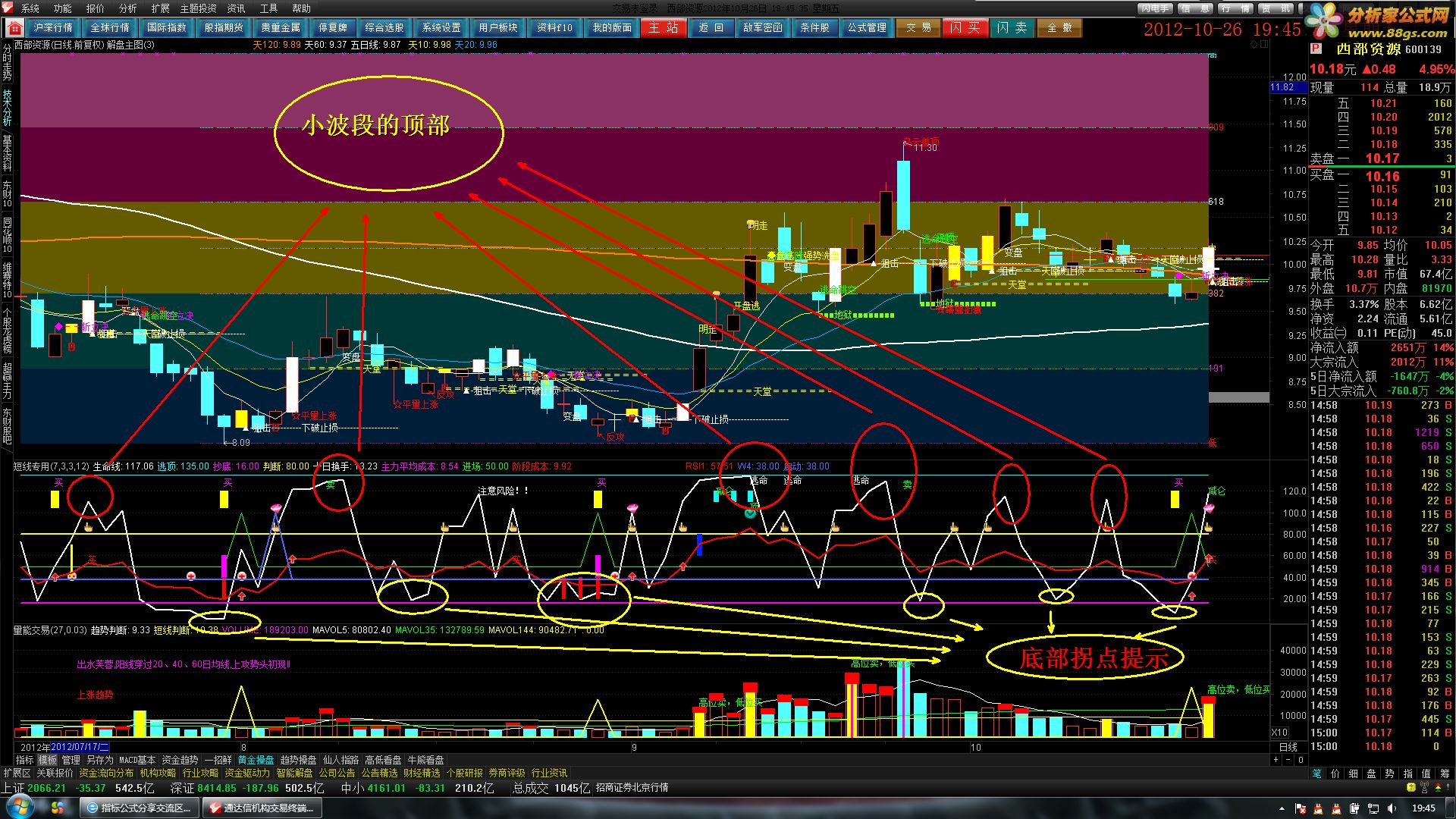The image size is (1456, 819).
Task: Click the 闪电手 button at top
Action: [x=1155, y=8]
